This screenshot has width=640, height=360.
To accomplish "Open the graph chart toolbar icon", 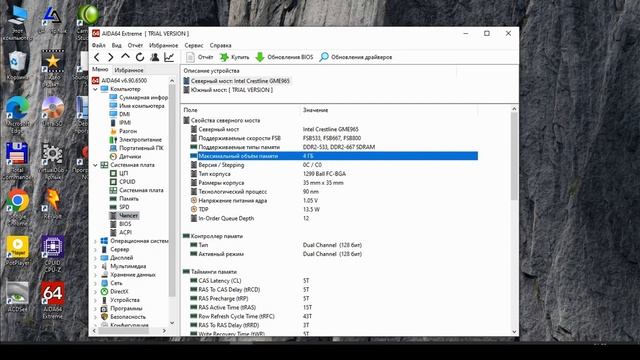I will click(169, 57).
